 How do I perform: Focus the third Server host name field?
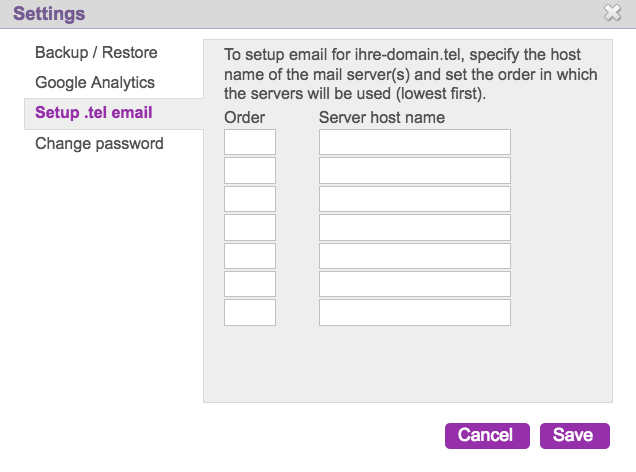tap(415, 199)
